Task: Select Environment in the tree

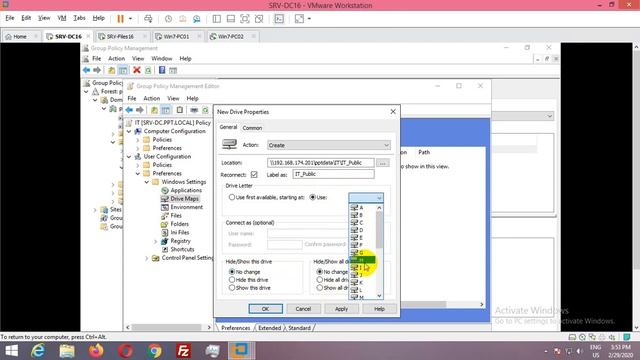Action: pos(187,207)
